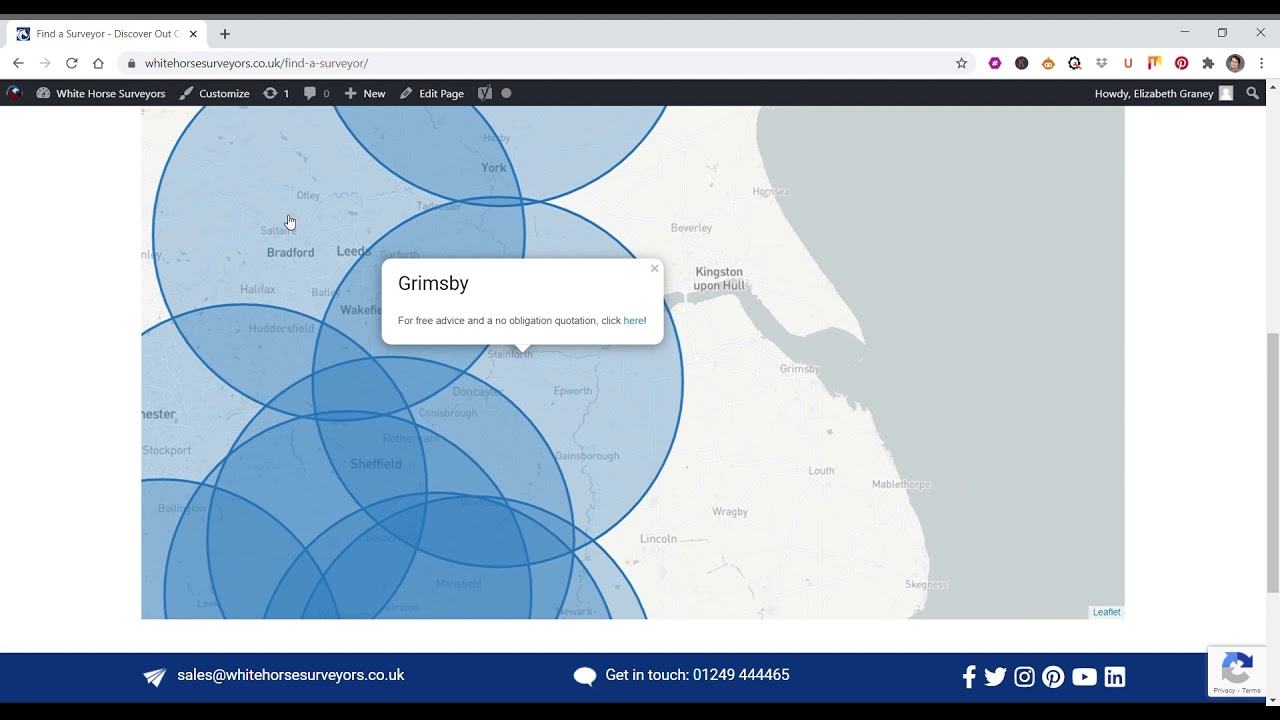Open the Dropbox extension icon
This screenshot has width=1280, height=720.
(1102, 63)
